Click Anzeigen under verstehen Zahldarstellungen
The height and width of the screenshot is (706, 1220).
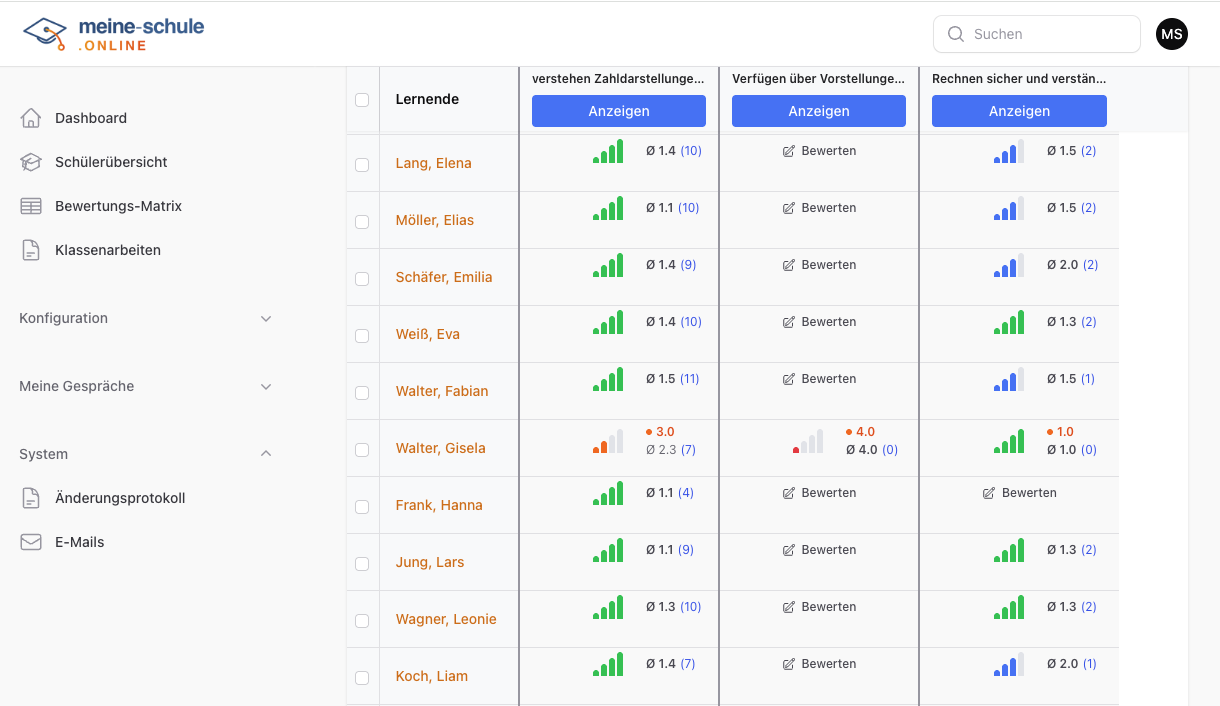(619, 111)
